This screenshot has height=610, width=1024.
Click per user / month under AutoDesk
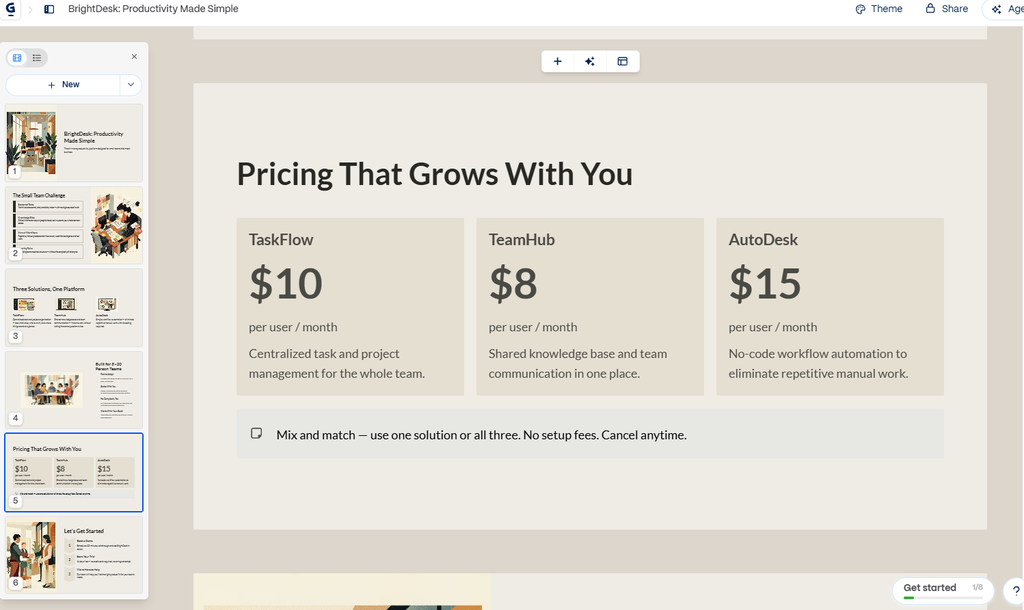tap(773, 327)
